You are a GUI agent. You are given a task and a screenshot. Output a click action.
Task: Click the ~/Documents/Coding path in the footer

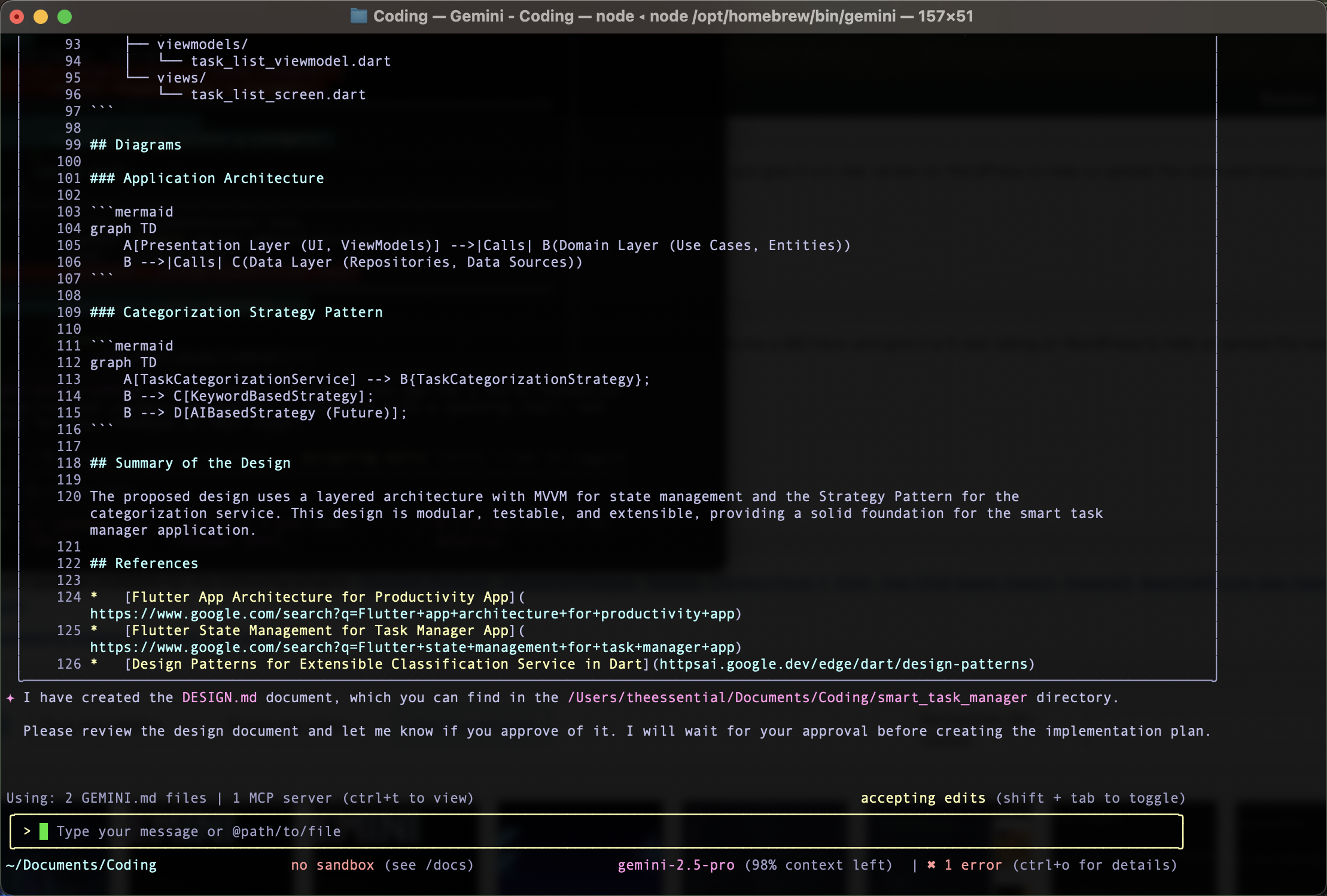81,865
